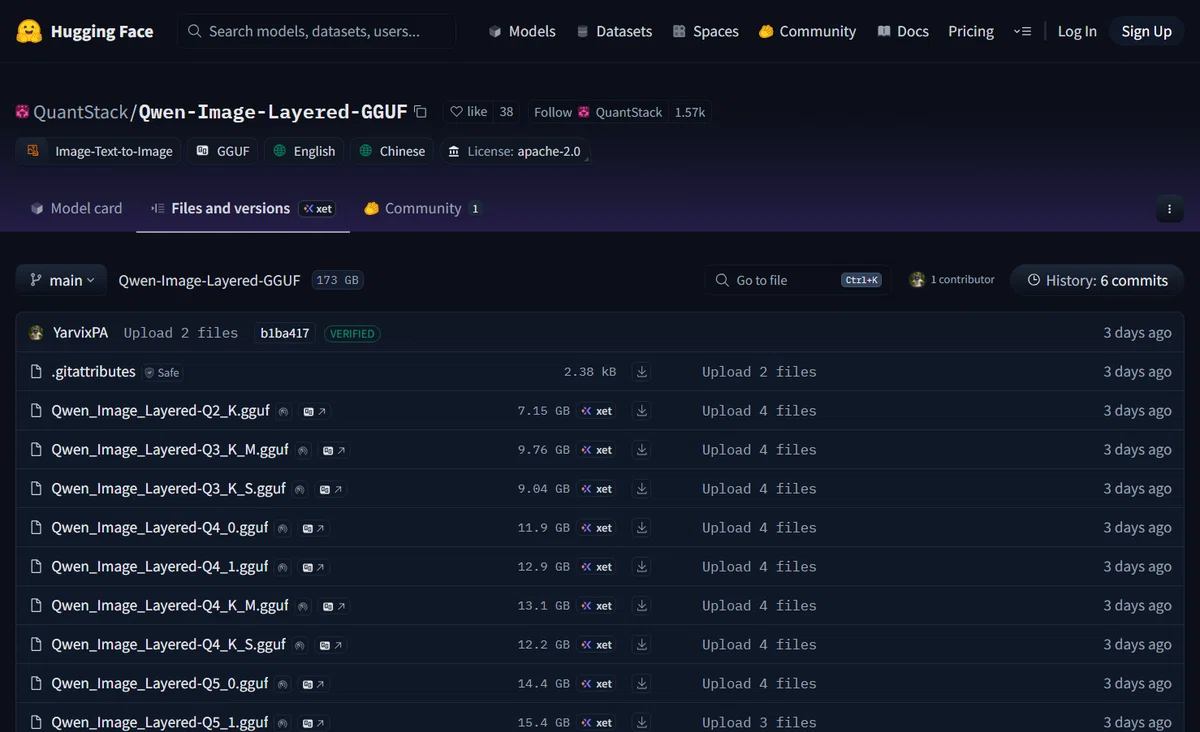Image resolution: width=1200 pixels, height=732 pixels.
Task: Download Qwen_Image_Layered-Q4_K_M.gguf via download icon
Action: (642, 606)
